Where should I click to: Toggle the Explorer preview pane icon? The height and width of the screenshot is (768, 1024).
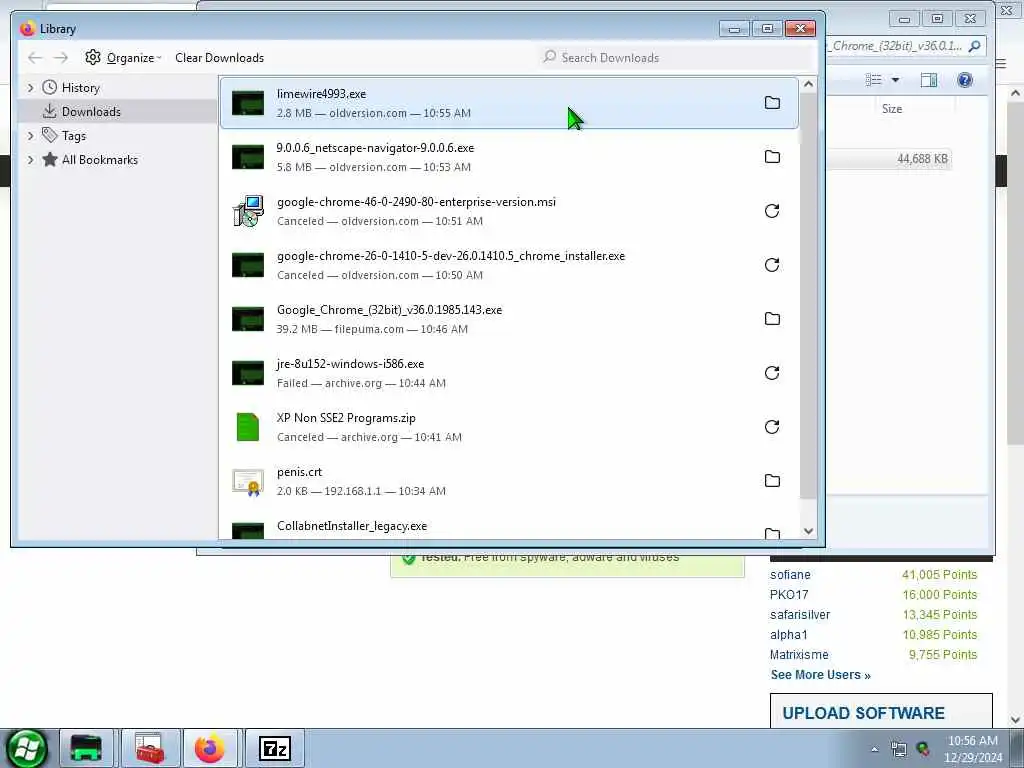pos(929,80)
